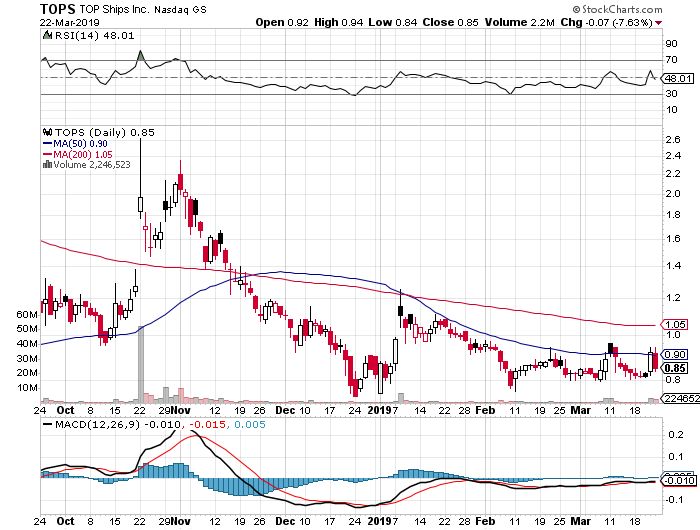The height and width of the screenshot is (530, 700).
Task: Click the Low 0.84 value
Action: [x=393, y=22]
